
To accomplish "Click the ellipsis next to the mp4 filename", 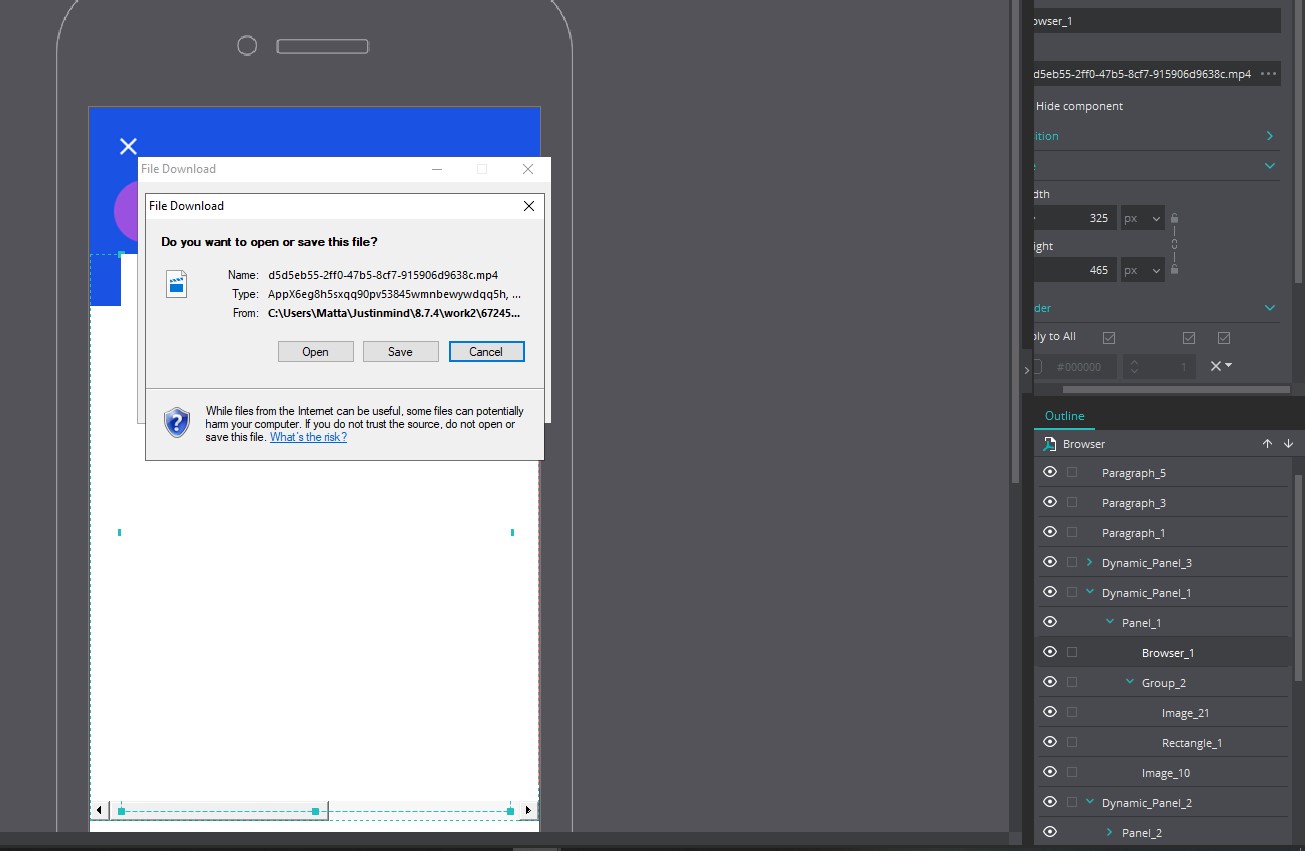I will 1268,74.
